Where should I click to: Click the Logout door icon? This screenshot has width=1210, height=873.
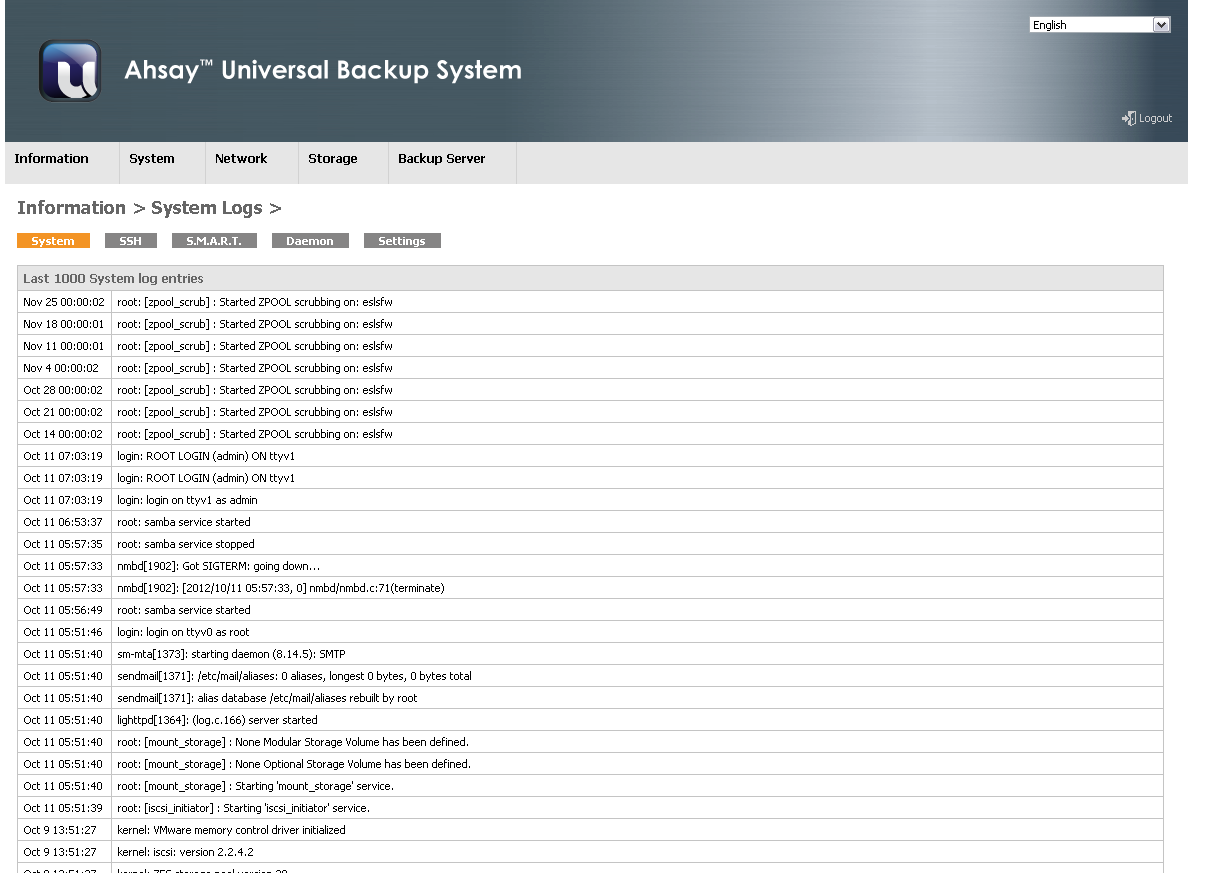(1128, 118)
